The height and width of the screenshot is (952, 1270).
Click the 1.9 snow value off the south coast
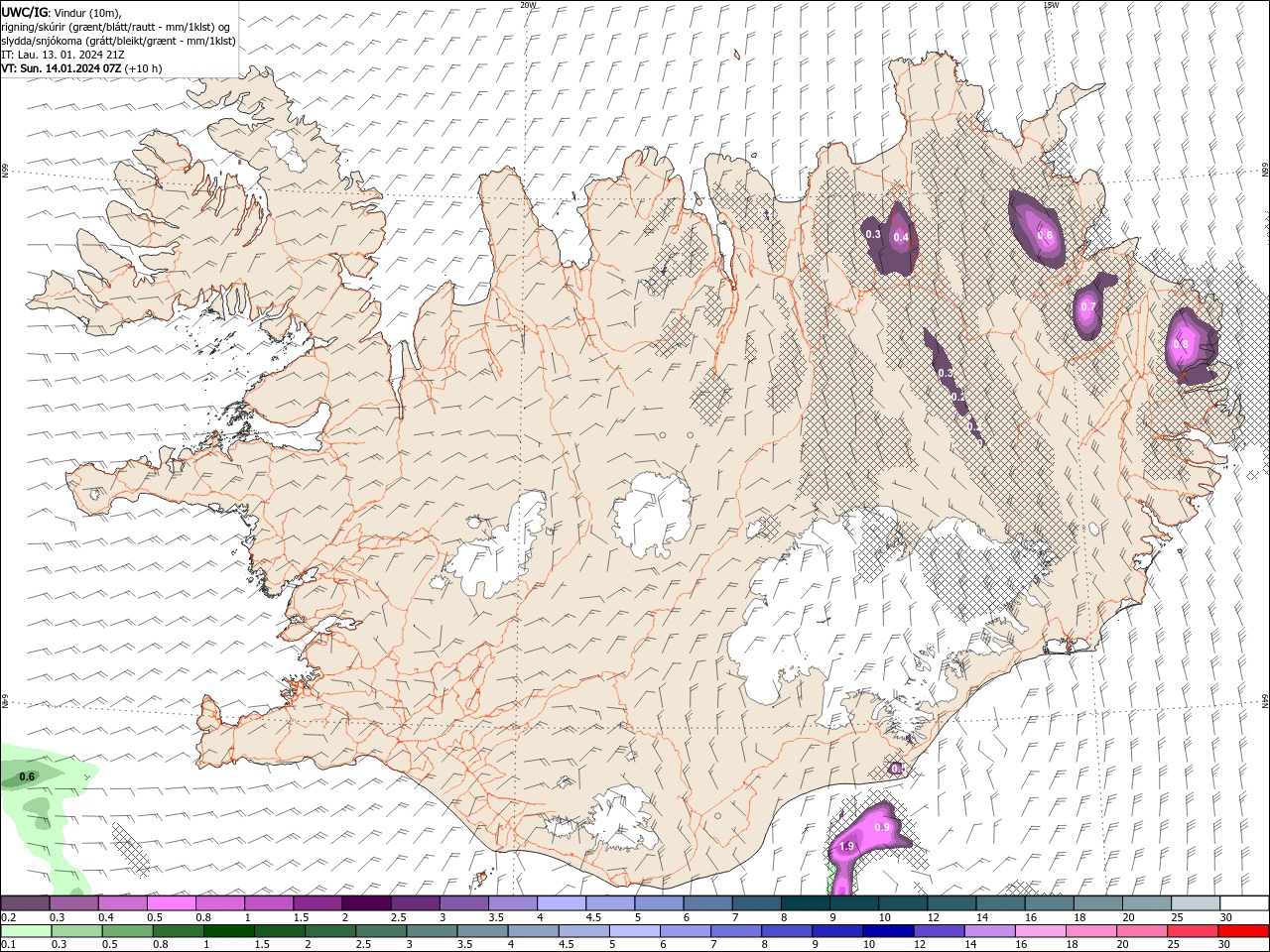tap(846, 846)
